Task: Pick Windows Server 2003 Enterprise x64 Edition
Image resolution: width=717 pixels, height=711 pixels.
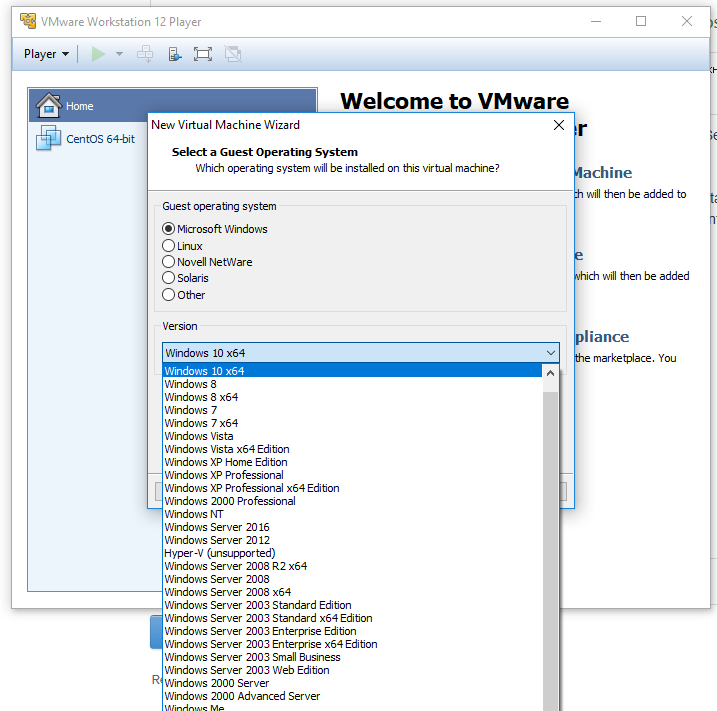Action: click(353, 644)
